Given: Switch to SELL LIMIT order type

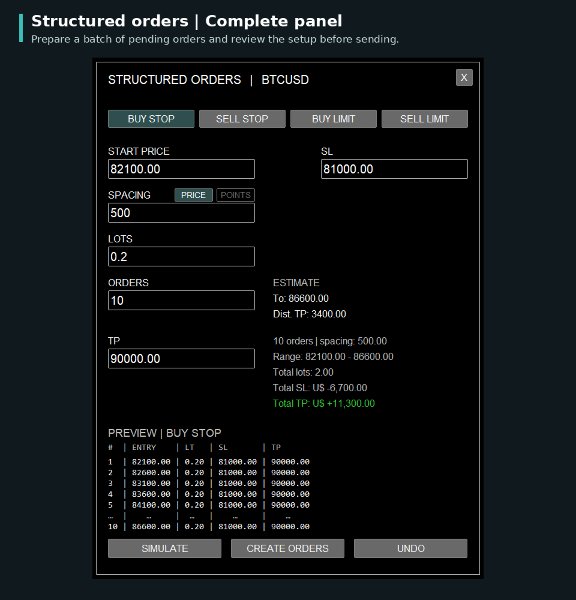Looking at the screenshot, I should (x=424, y=119).
